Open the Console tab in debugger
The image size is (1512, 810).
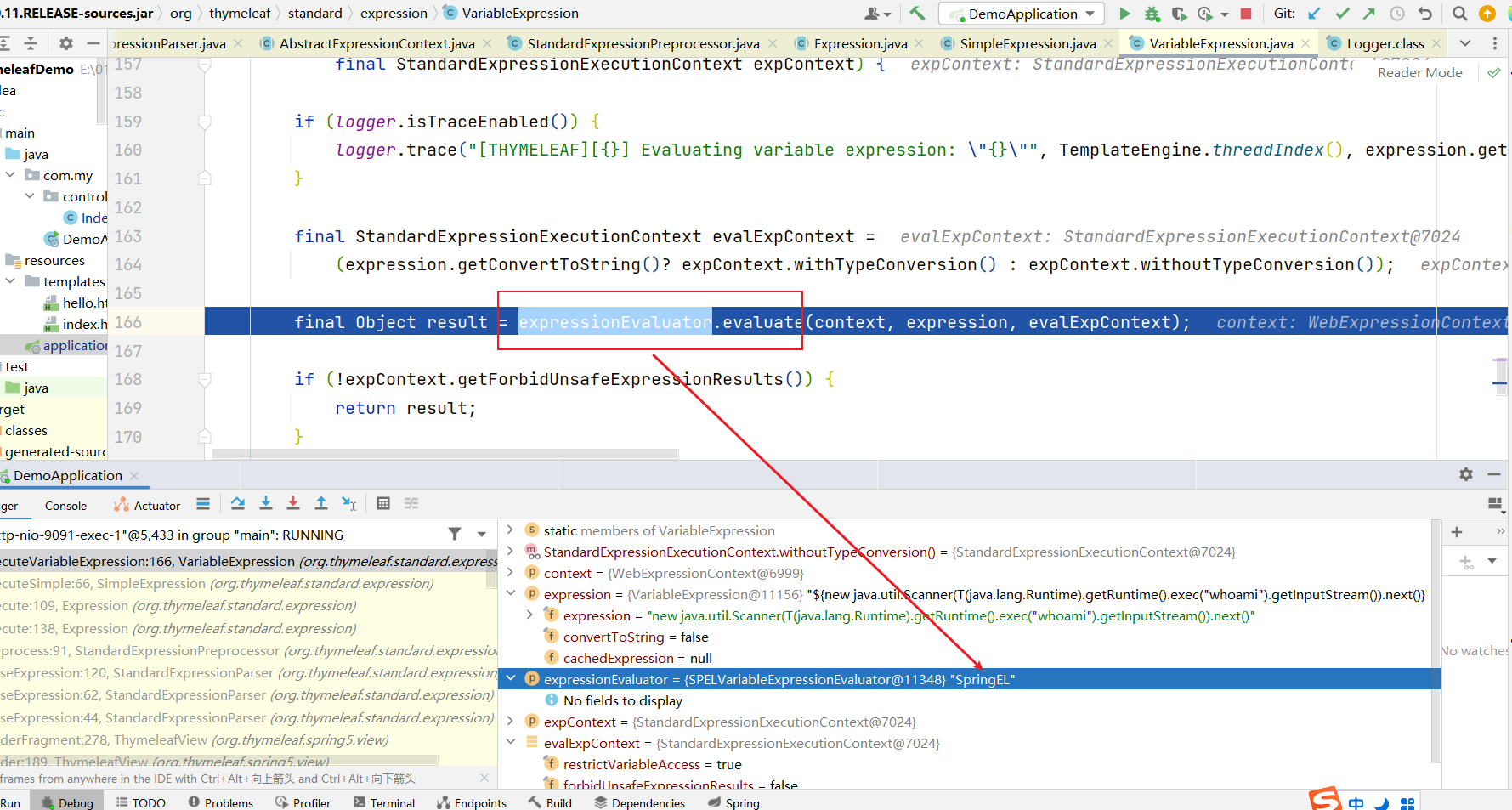[65, 506]
